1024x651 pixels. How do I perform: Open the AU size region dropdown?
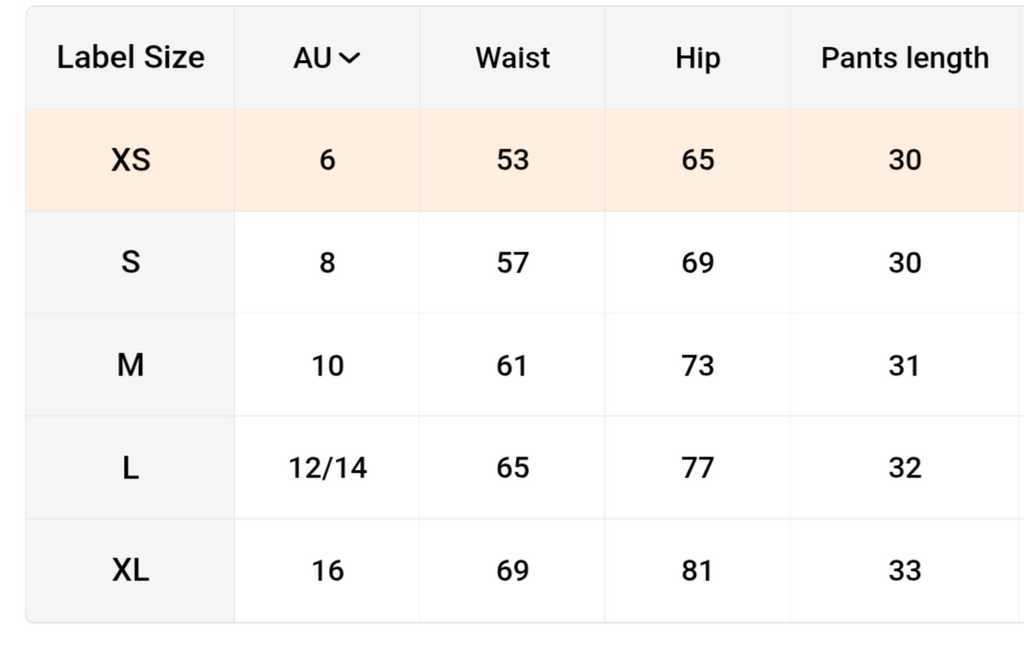point(327,57)
